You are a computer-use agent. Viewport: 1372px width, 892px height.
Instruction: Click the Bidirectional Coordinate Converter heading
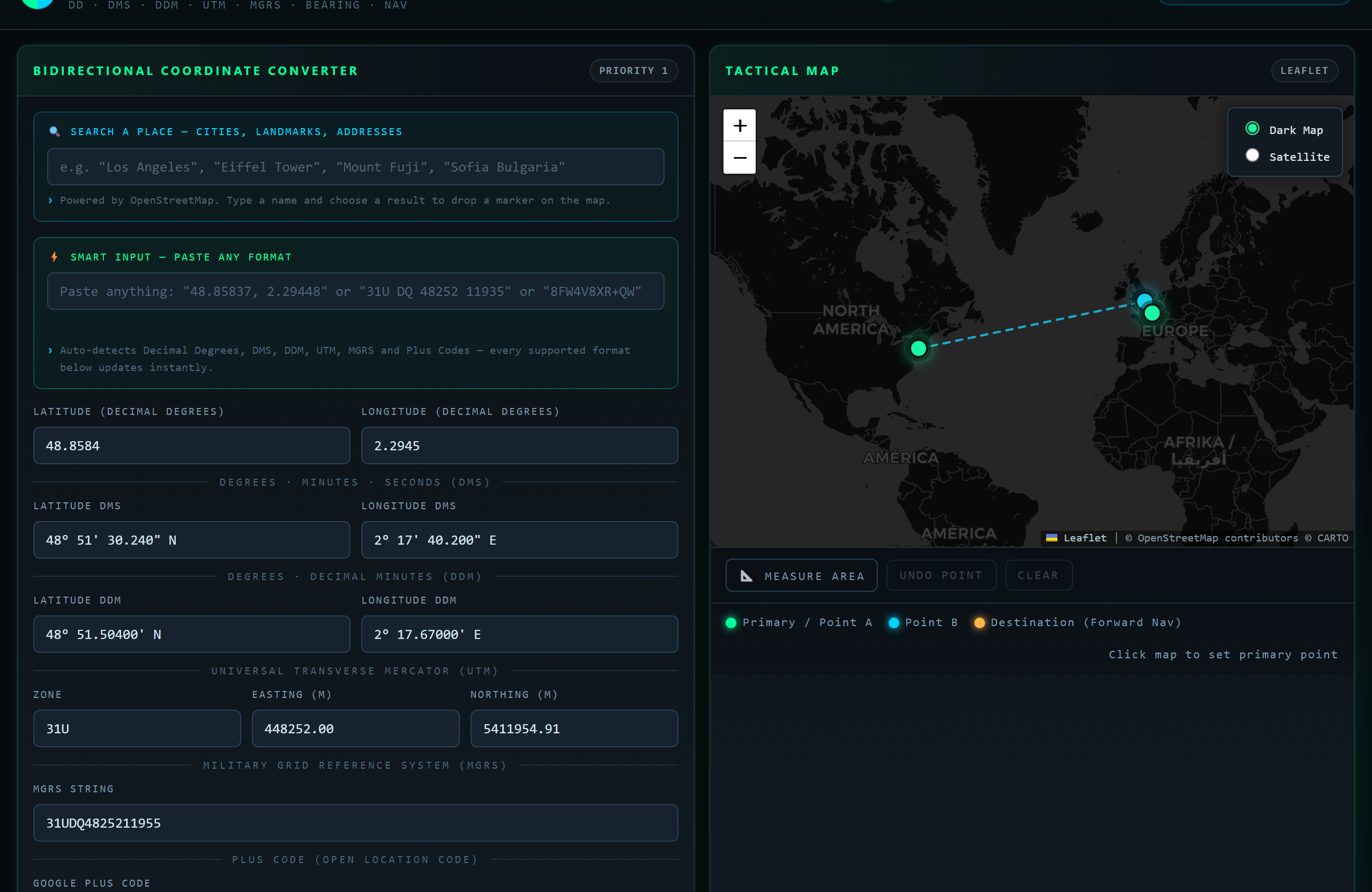[x=196, y=71]
